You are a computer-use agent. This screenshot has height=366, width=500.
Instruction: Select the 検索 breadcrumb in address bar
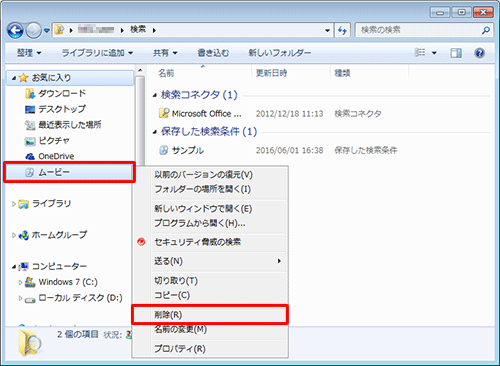[x=138, y=30]
